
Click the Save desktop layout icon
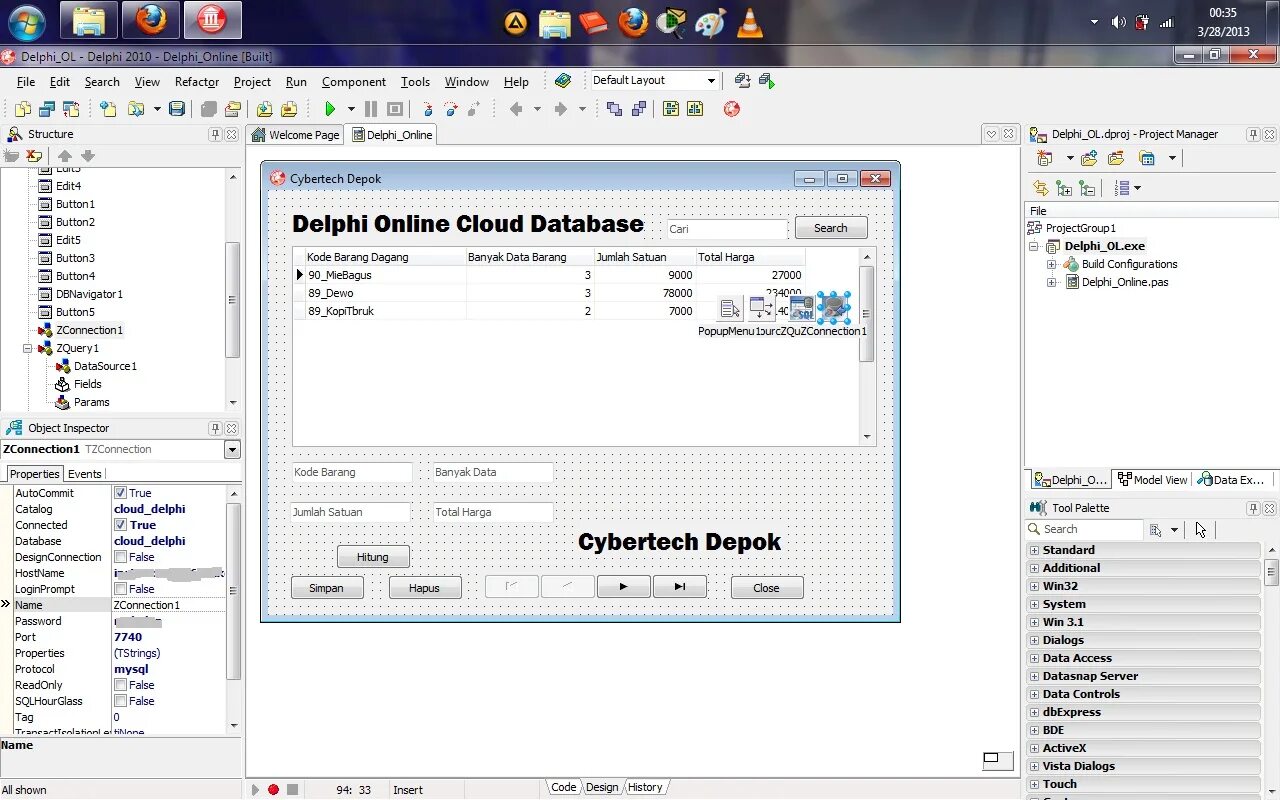click(742, 81)
